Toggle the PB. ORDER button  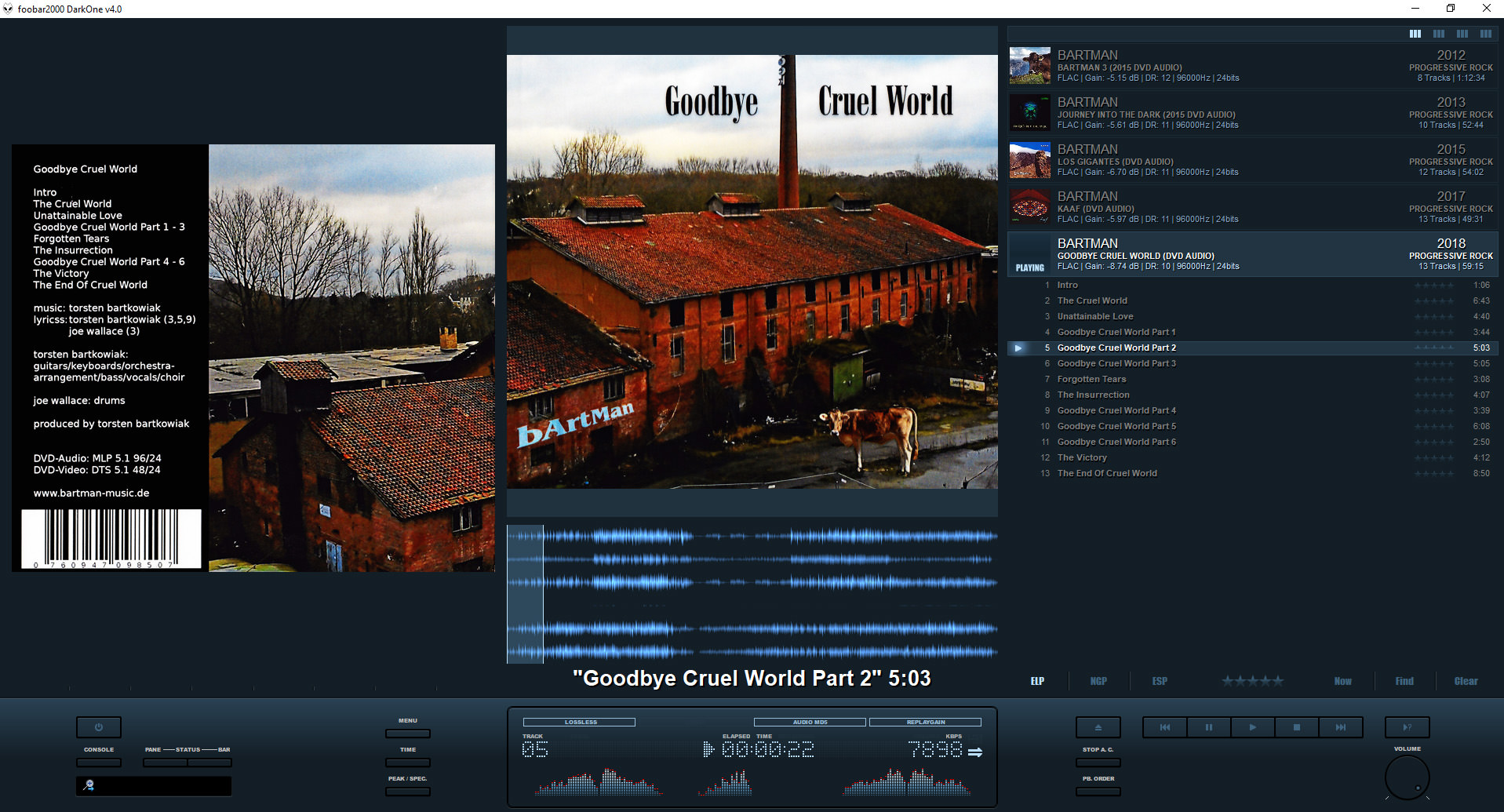pos(1098,792)
